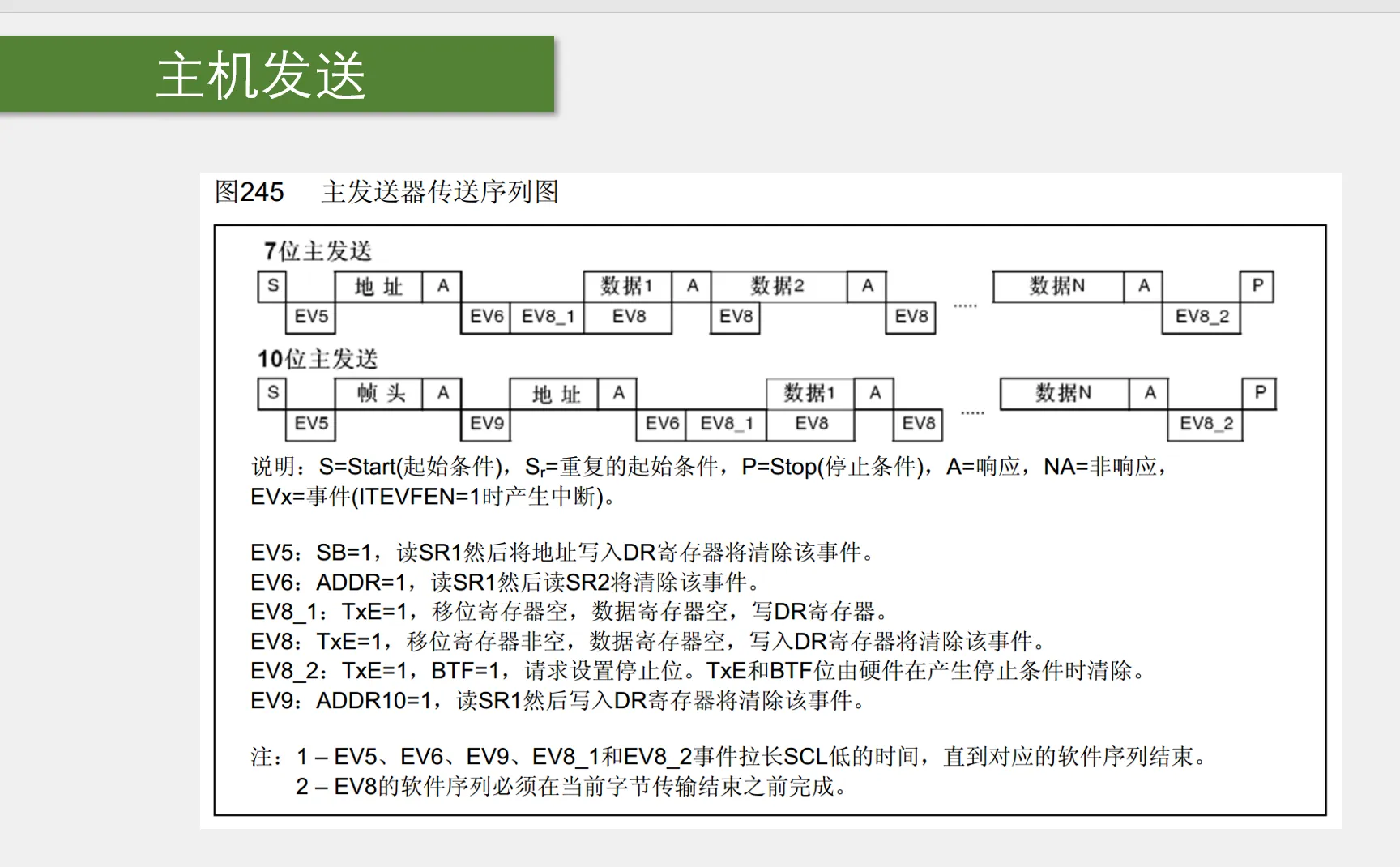Click note 2 about EV8的软件序列
The height and width of the screenshot is (867, 1400).
pyautogui.click(x=572, y=787)
